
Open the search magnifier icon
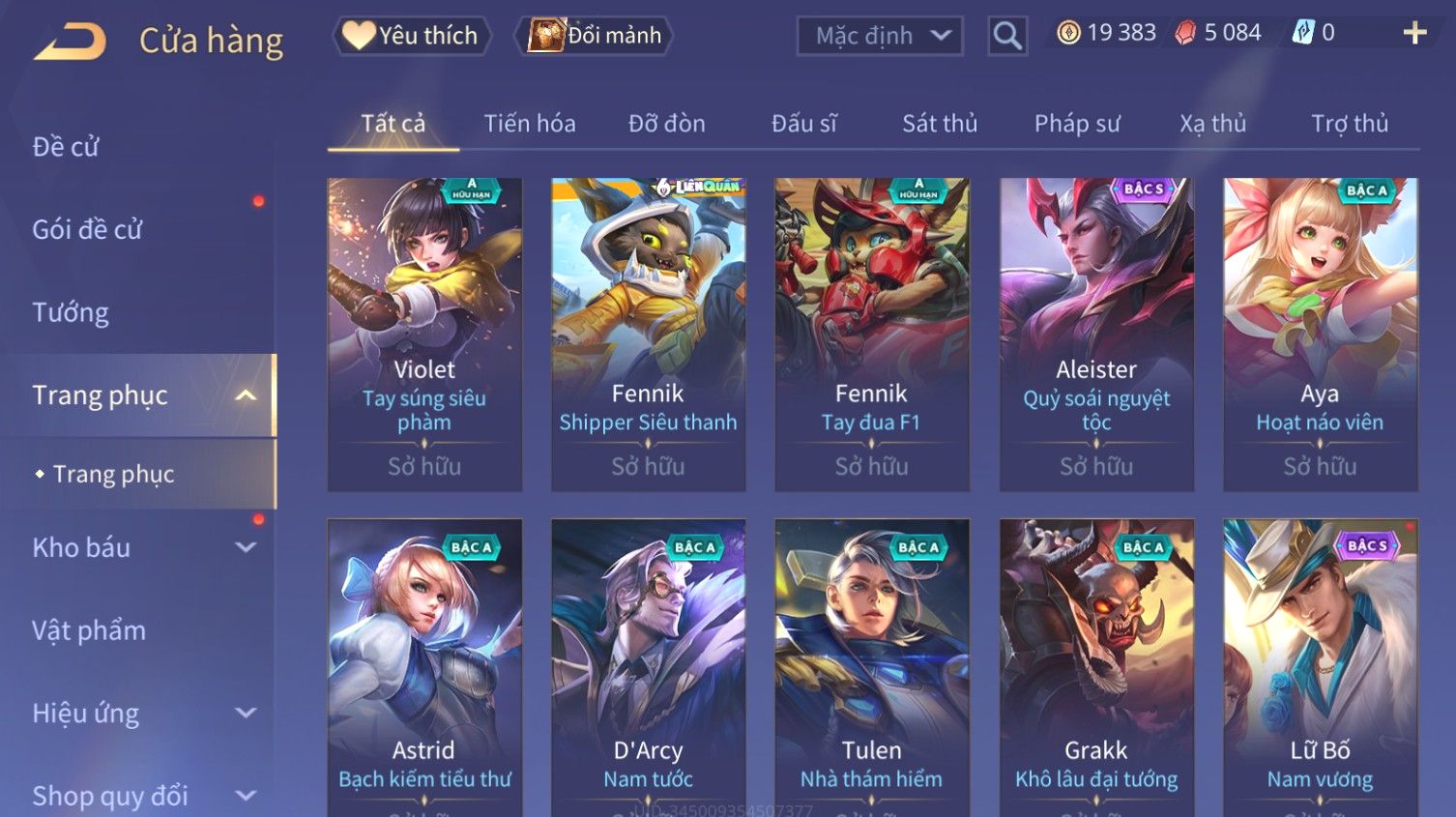tap(1007, 36)
